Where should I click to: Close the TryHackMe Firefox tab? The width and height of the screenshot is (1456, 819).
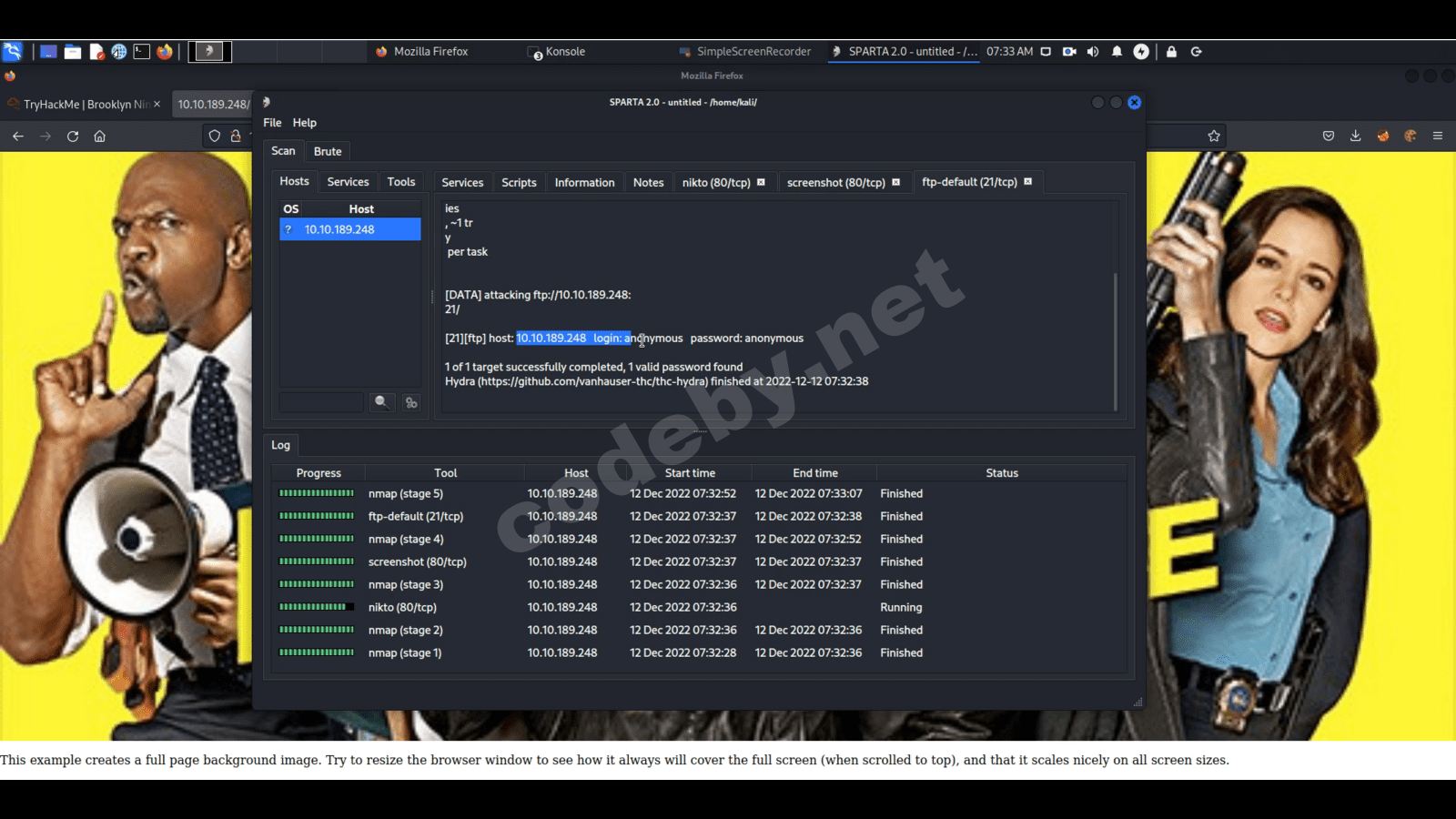point(157,105)
